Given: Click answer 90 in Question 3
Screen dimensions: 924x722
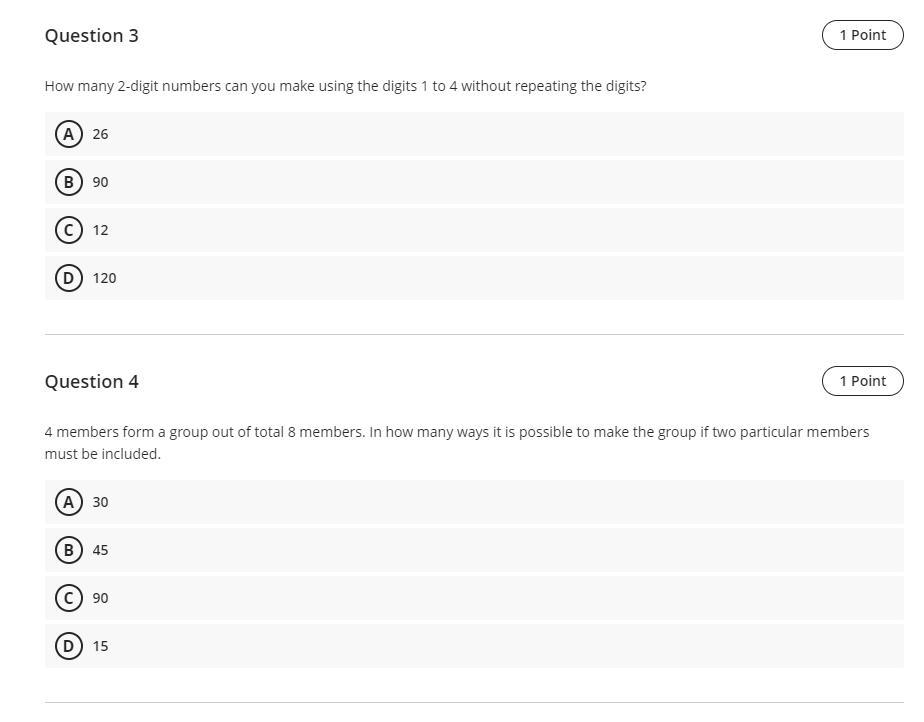Looking at the screenshot, I should (x=100, y=182).
